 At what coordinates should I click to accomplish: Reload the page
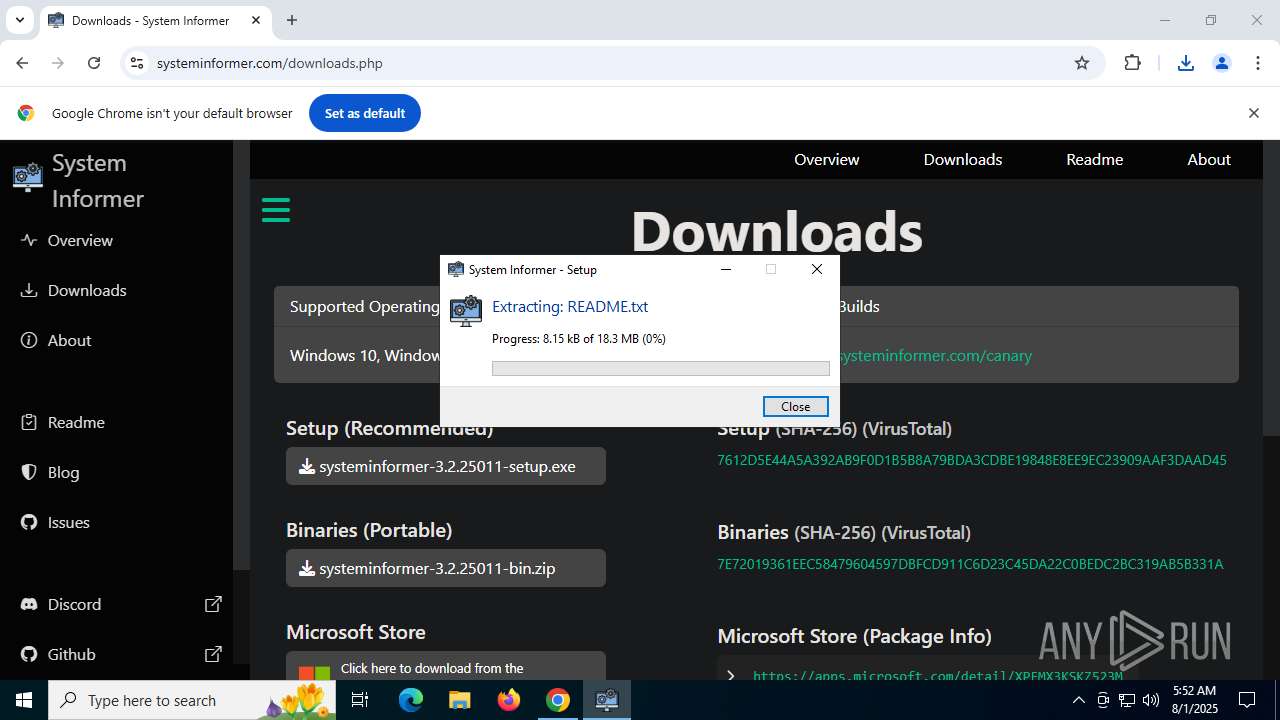pyautogui.click(x=94, y=63)
